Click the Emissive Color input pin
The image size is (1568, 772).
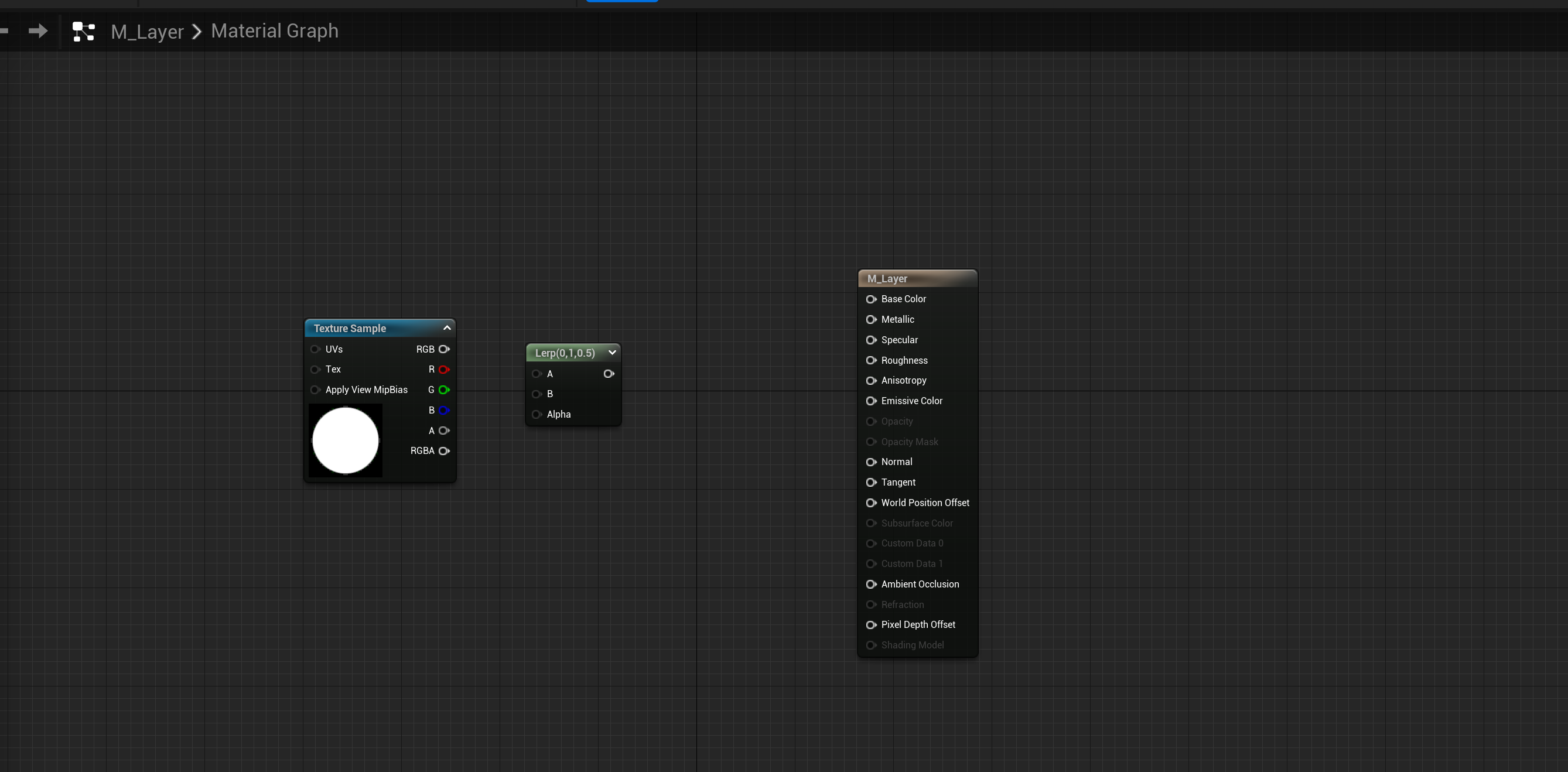(870, 401)
